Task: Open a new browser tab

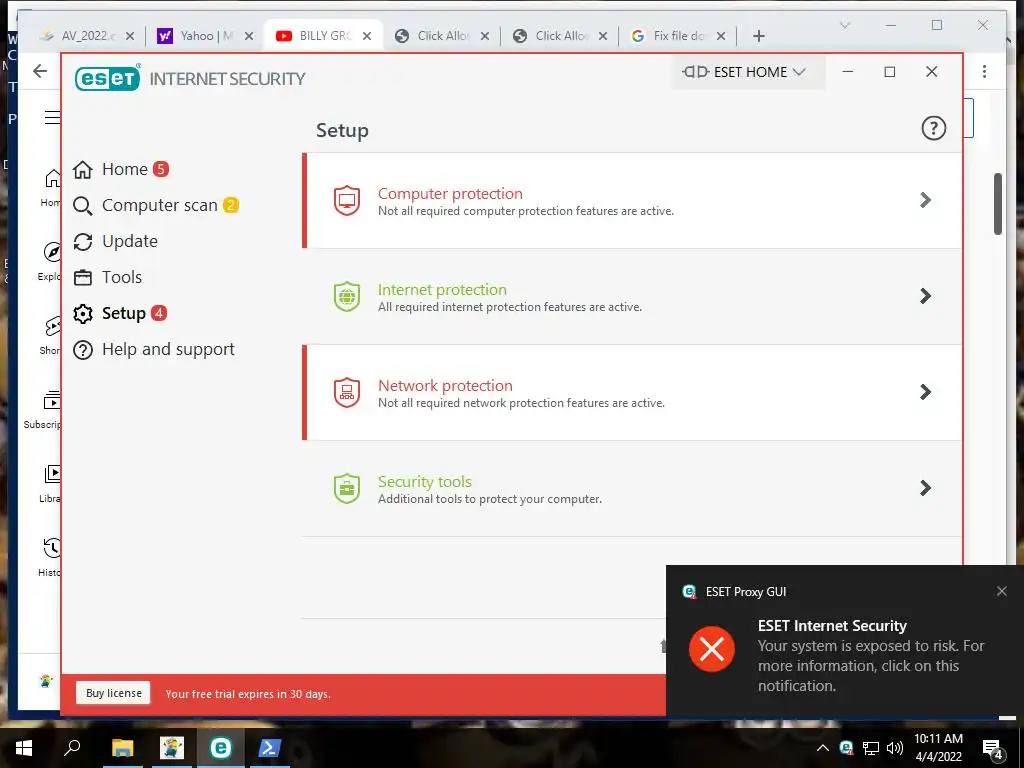Action: 758,36
